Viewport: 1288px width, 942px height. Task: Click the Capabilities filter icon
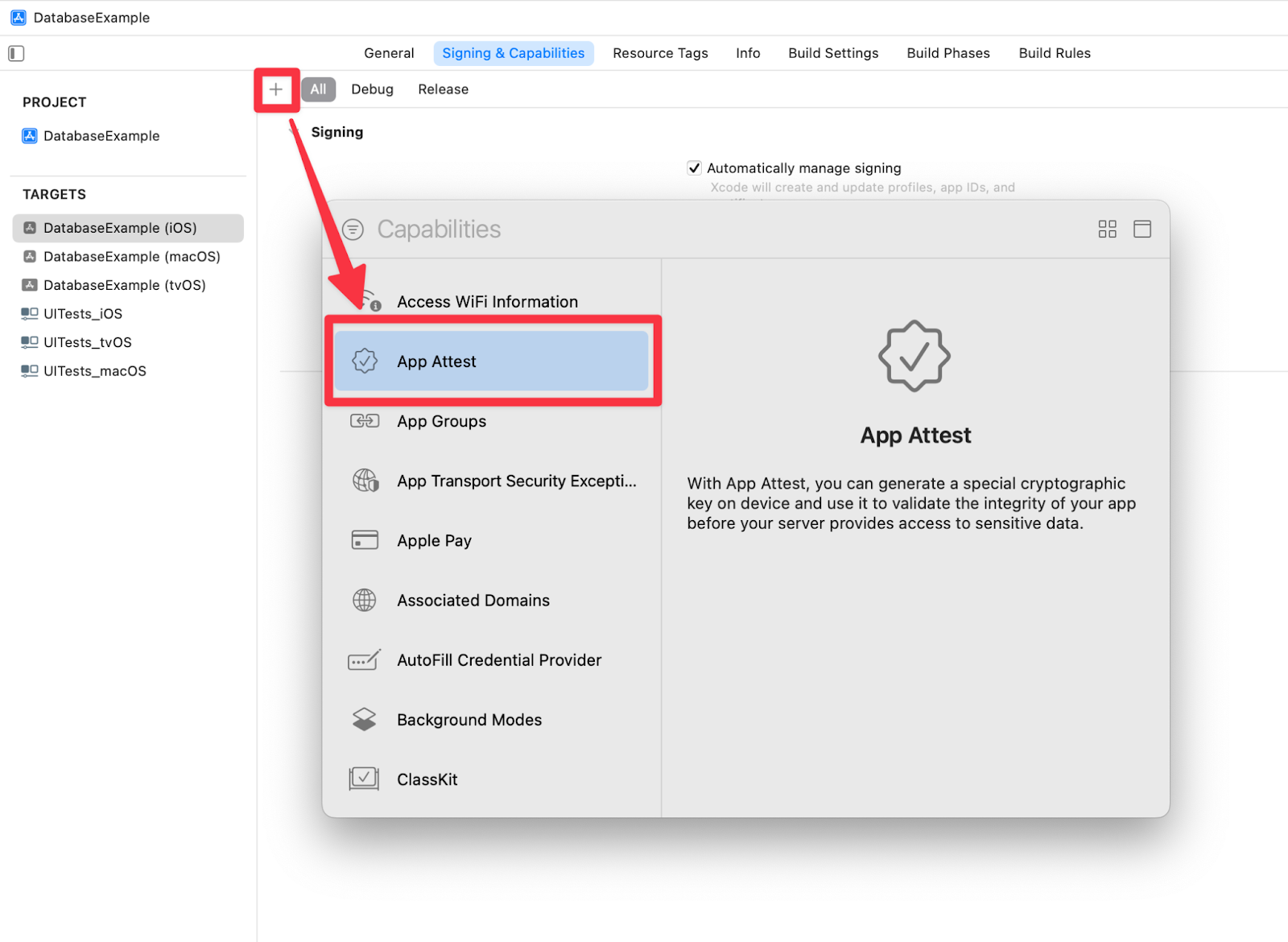pos(353,229)
